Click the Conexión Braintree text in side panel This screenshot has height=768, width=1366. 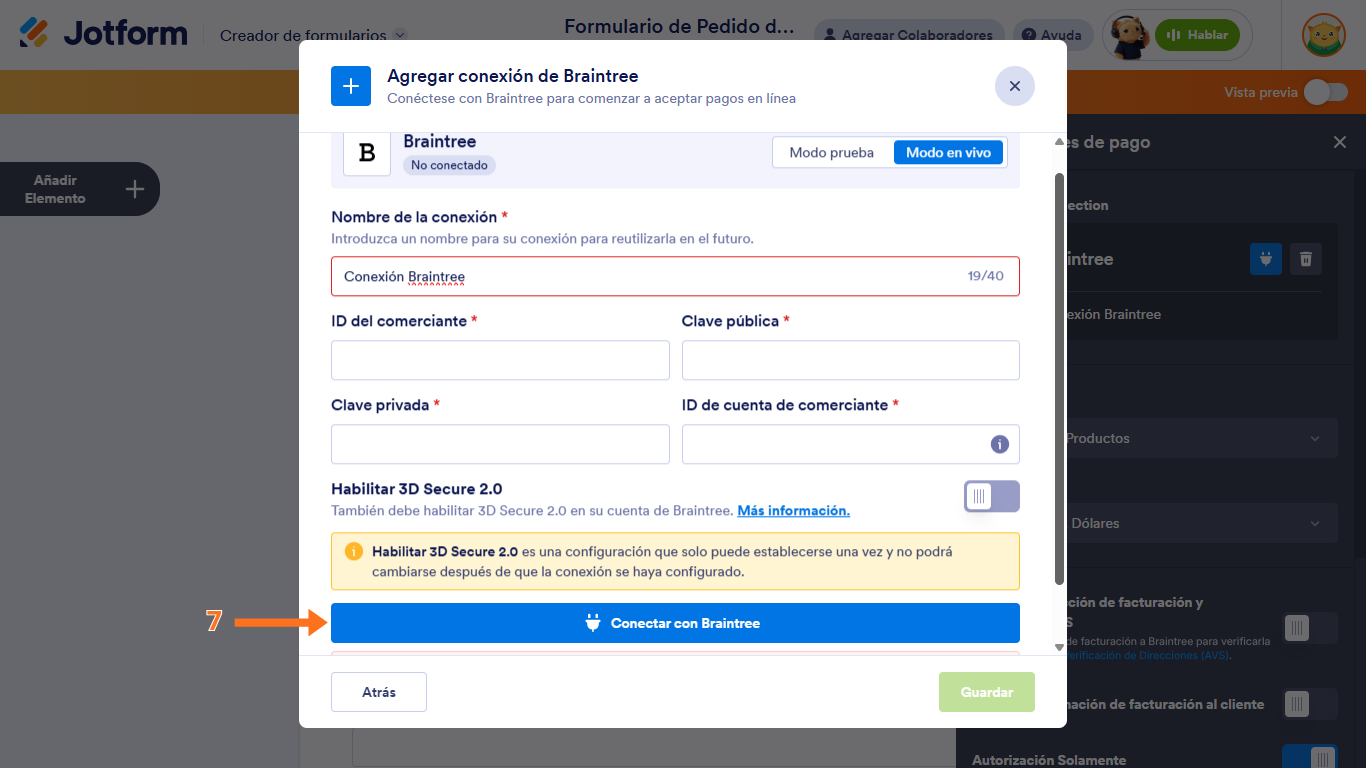point(1113,314)
